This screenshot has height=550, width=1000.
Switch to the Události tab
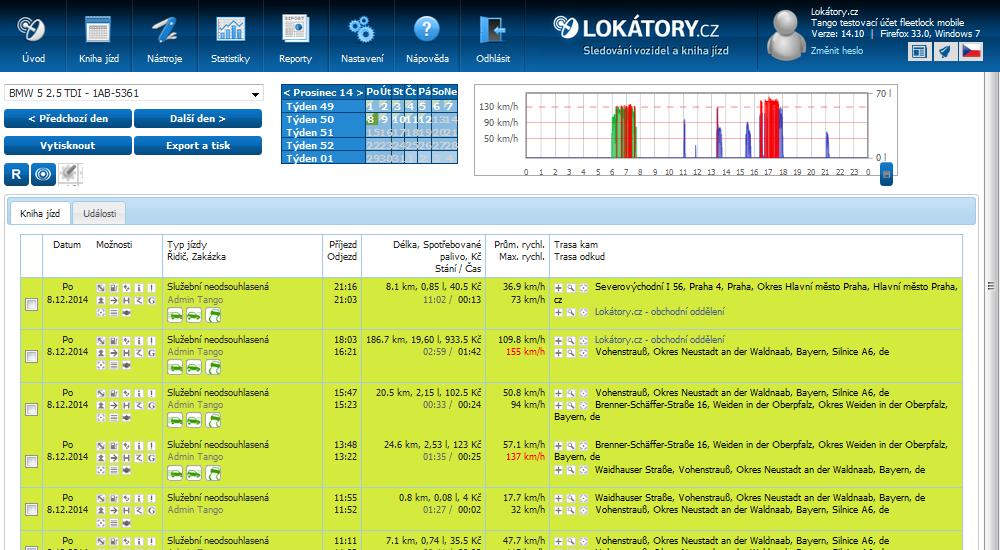99,213
